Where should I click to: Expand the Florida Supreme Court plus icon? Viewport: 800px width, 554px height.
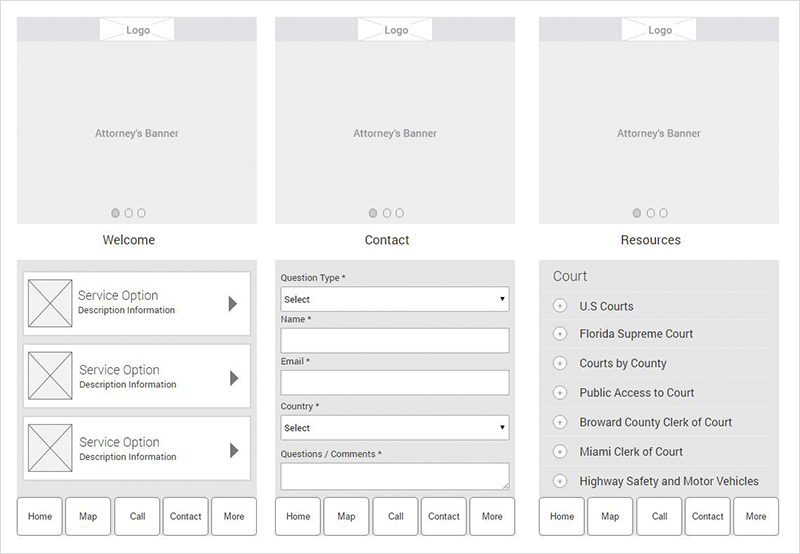560,334
